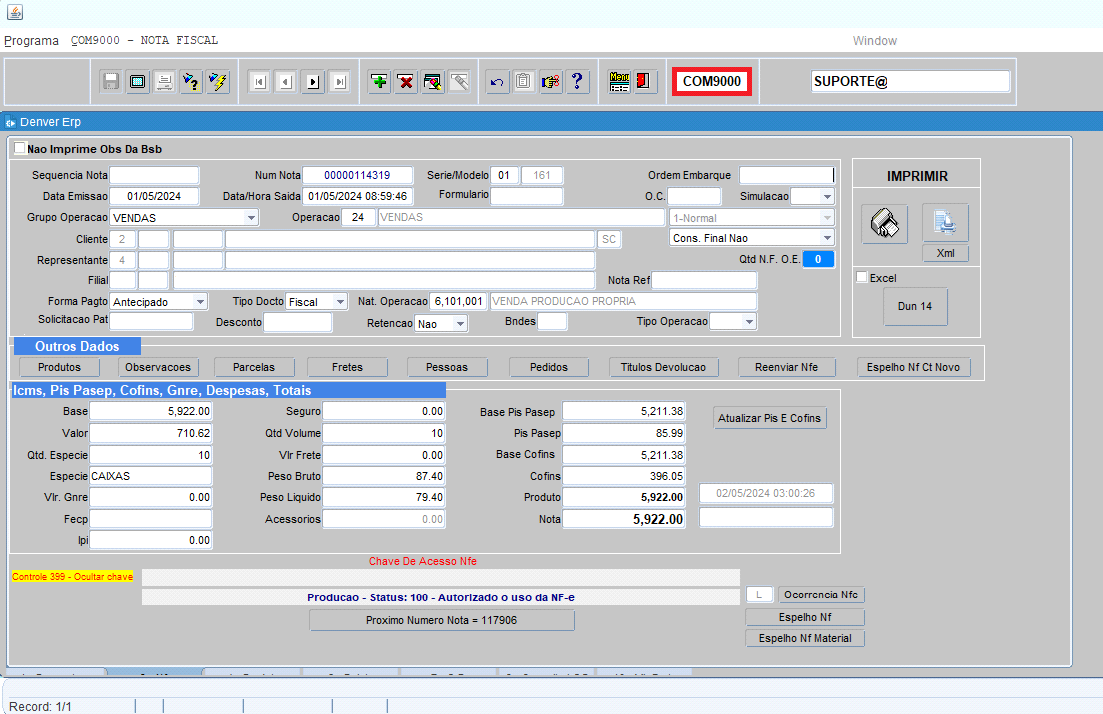Screen dimensions: 1103x714
Task: Open the Tipo Operacao dropdown
Action: (749, 321)
